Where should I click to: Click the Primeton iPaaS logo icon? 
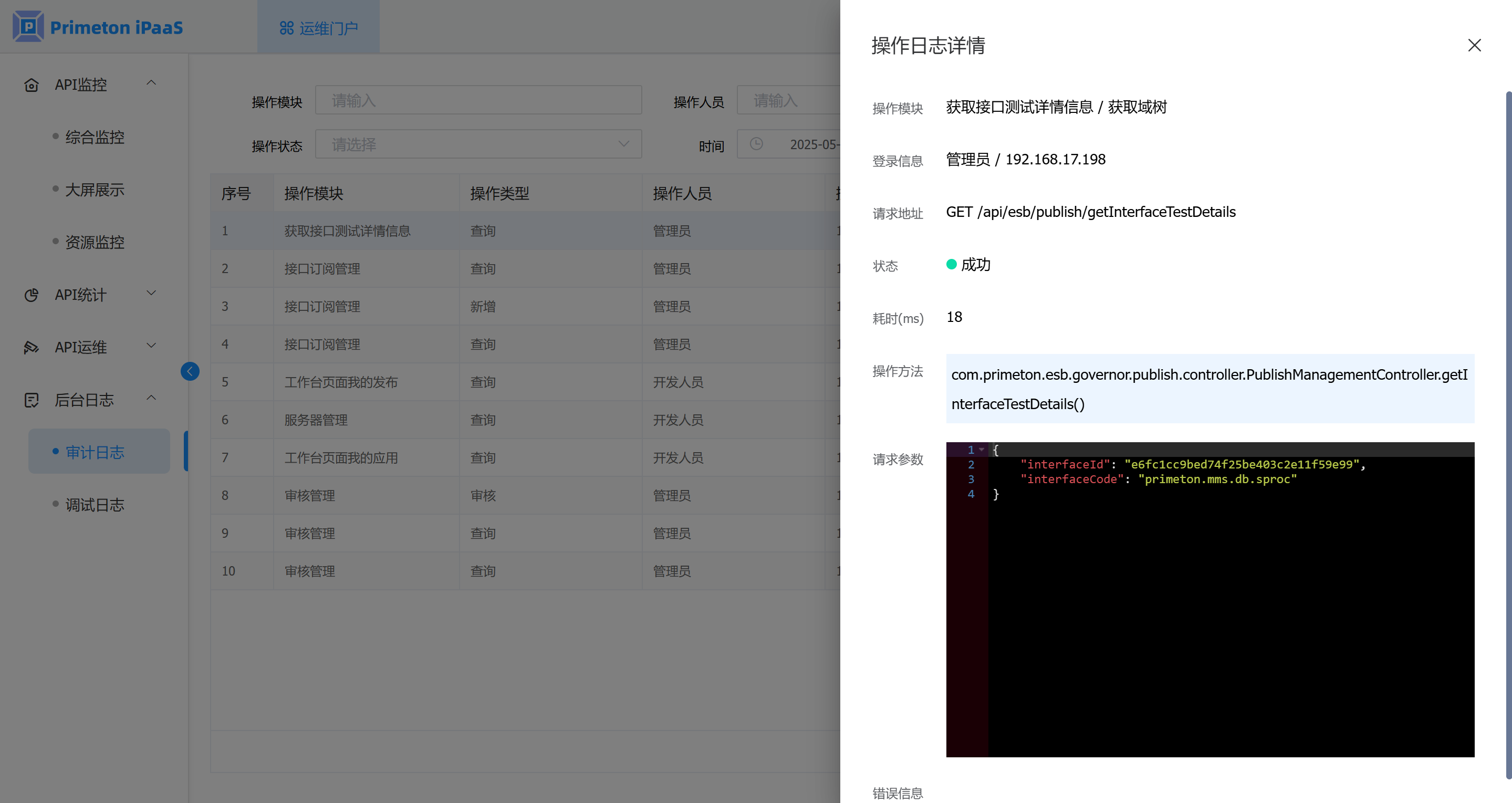[x=28, y=26]
